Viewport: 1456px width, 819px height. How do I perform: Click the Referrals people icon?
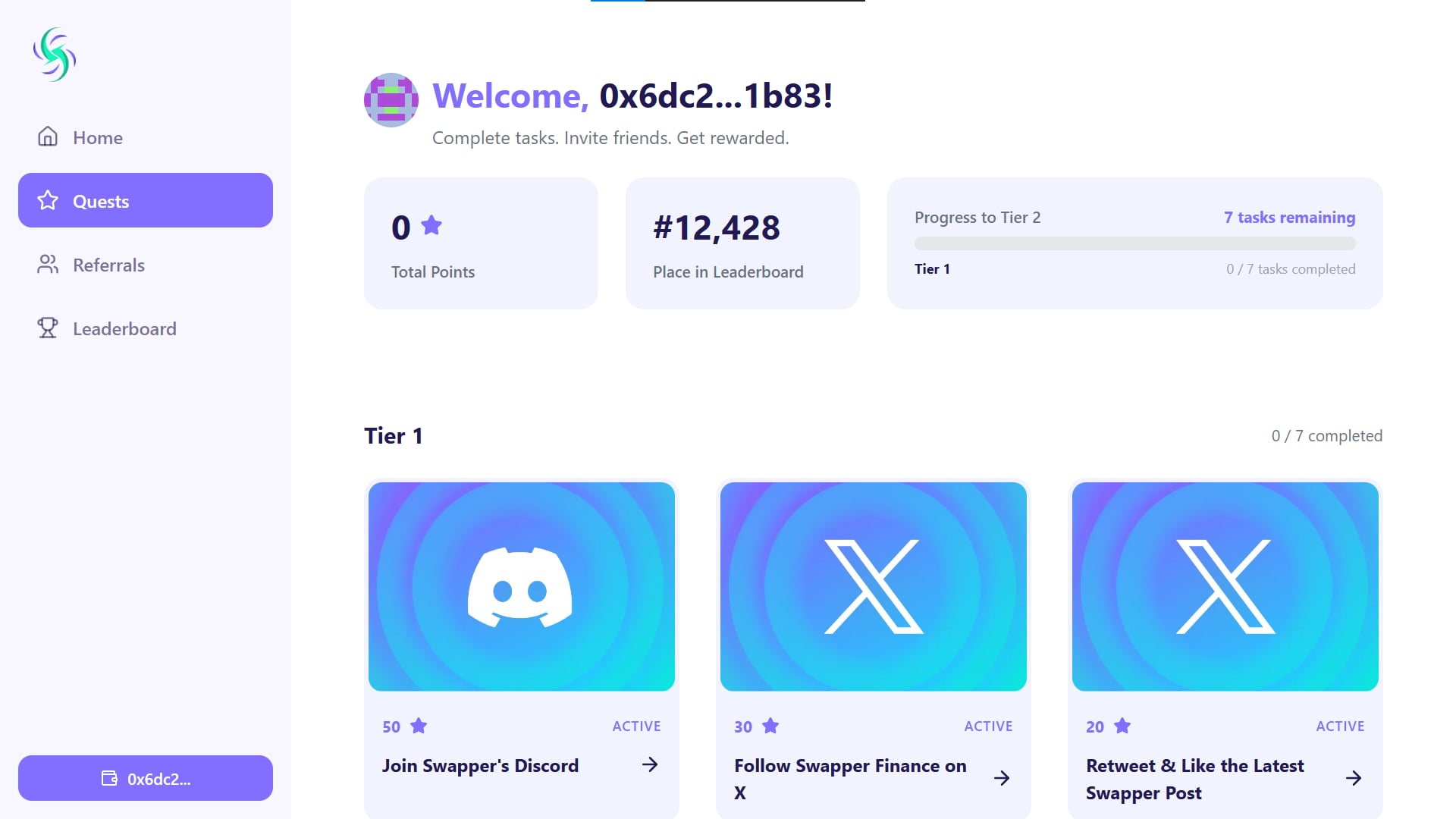point(48,264)
